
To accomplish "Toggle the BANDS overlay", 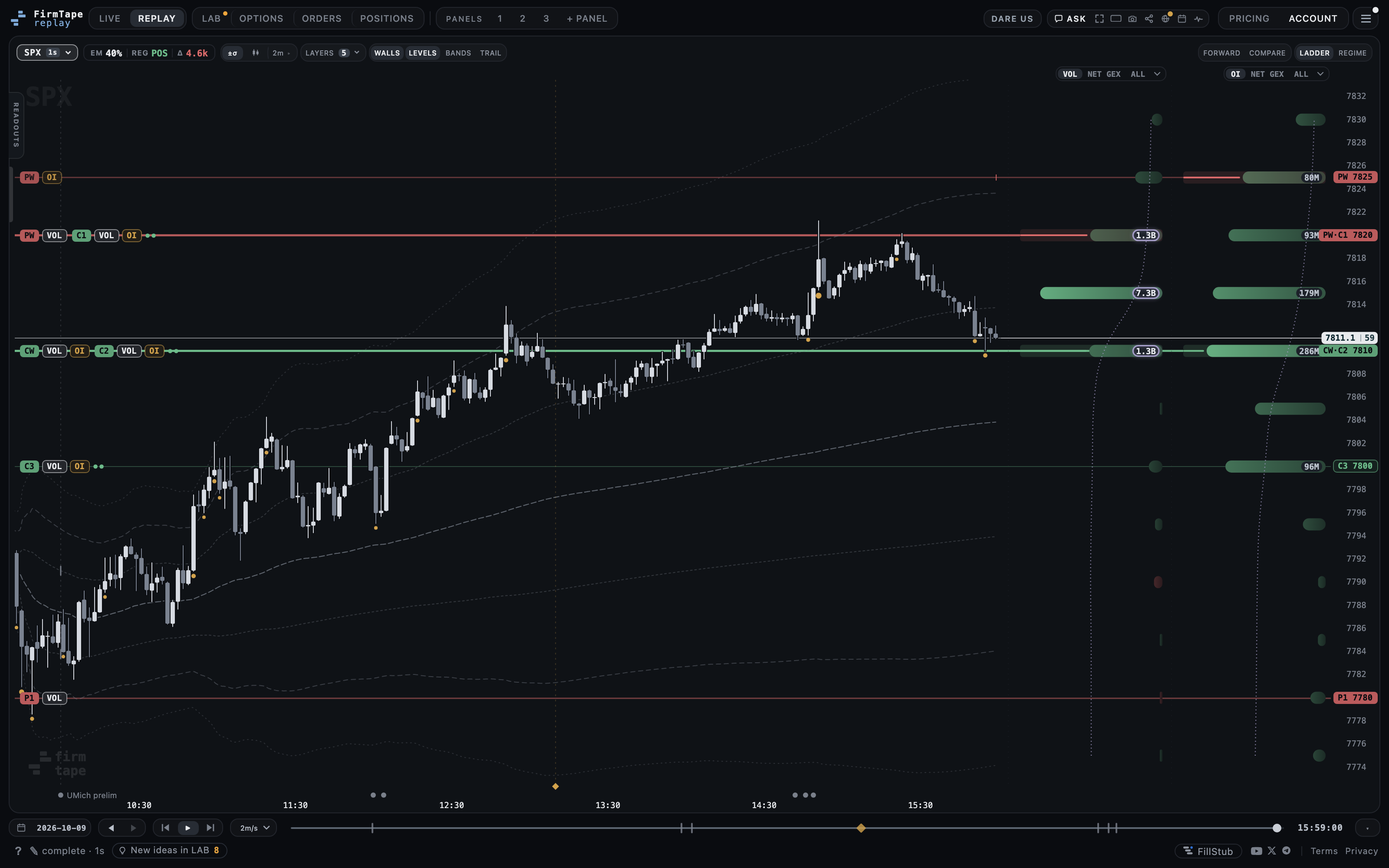I will point(458,53).
